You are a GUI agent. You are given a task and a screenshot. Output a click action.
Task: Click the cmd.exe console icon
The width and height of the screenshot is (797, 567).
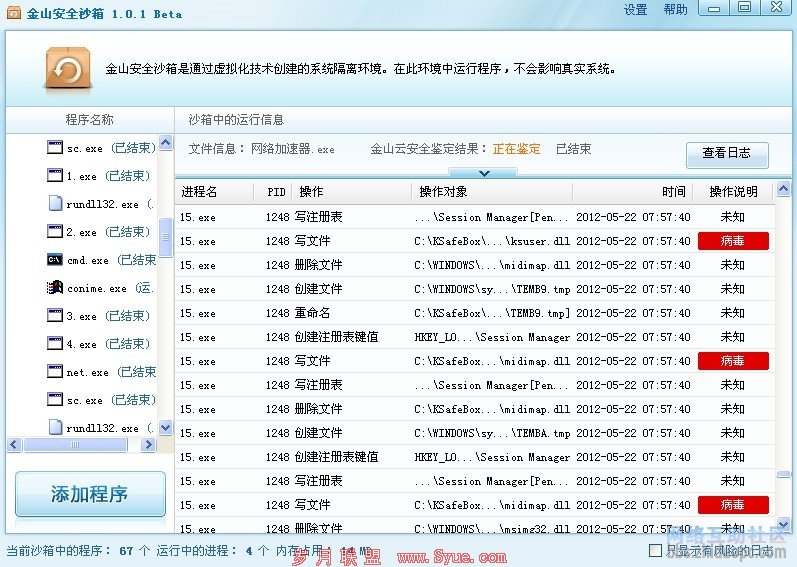54,260
